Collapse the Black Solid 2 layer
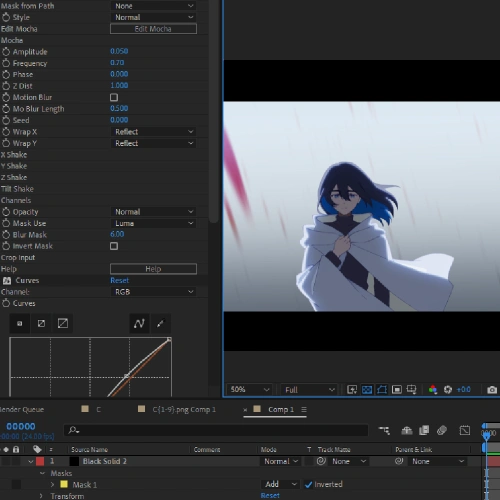Image resolution: width=500 pixels, height=500 pixels. click(x=31, y=461)
